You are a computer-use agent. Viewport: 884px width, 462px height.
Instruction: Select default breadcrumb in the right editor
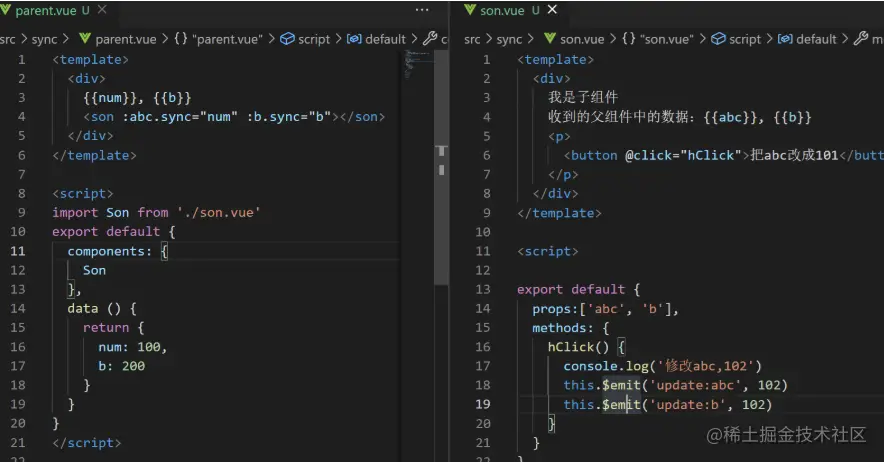click(816, 39)
